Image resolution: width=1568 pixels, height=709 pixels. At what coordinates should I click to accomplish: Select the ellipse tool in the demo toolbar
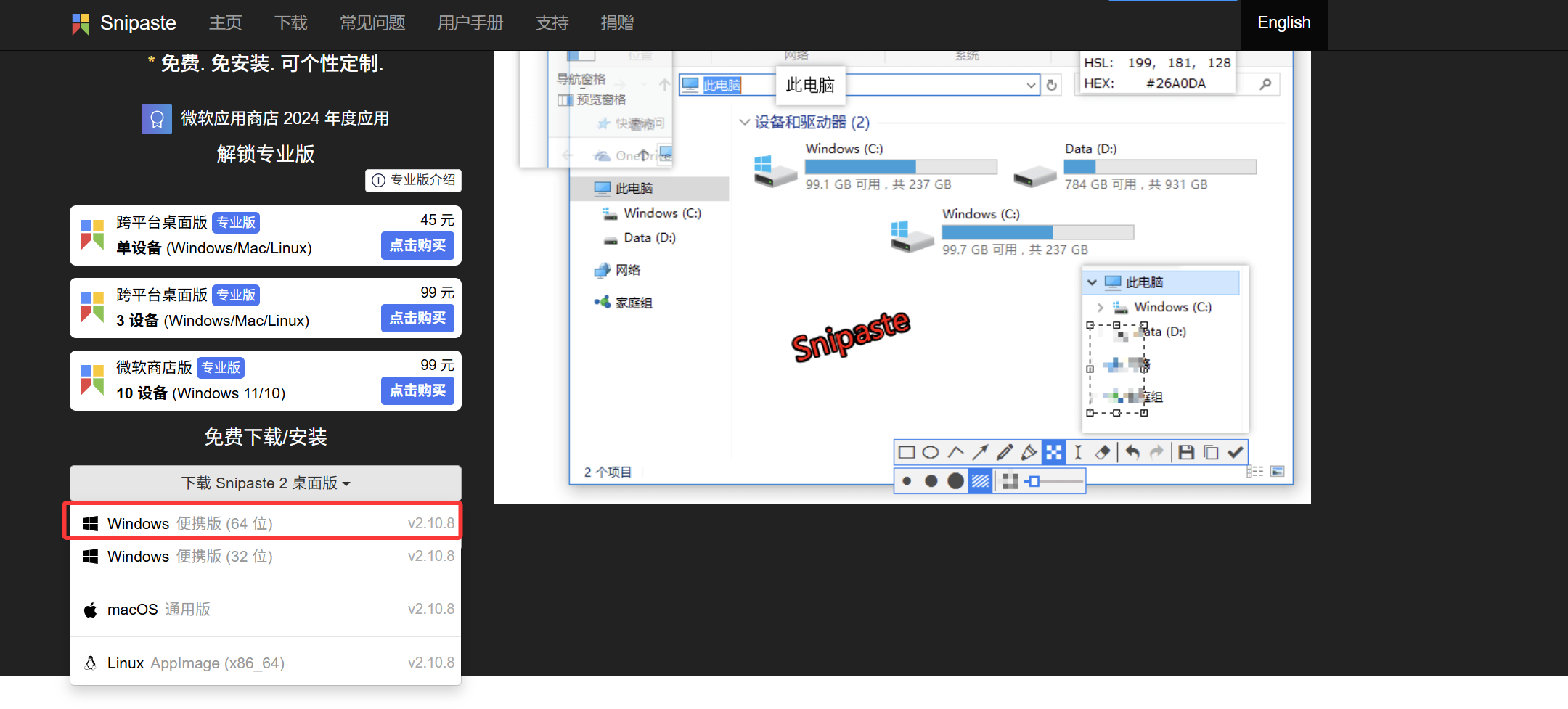coord(931,453)
